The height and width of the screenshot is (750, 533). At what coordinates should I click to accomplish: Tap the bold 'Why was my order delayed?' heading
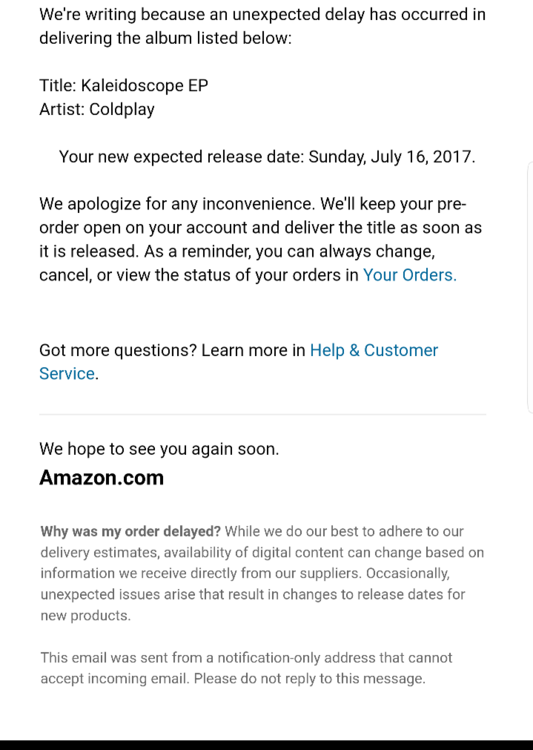(131, 531)
